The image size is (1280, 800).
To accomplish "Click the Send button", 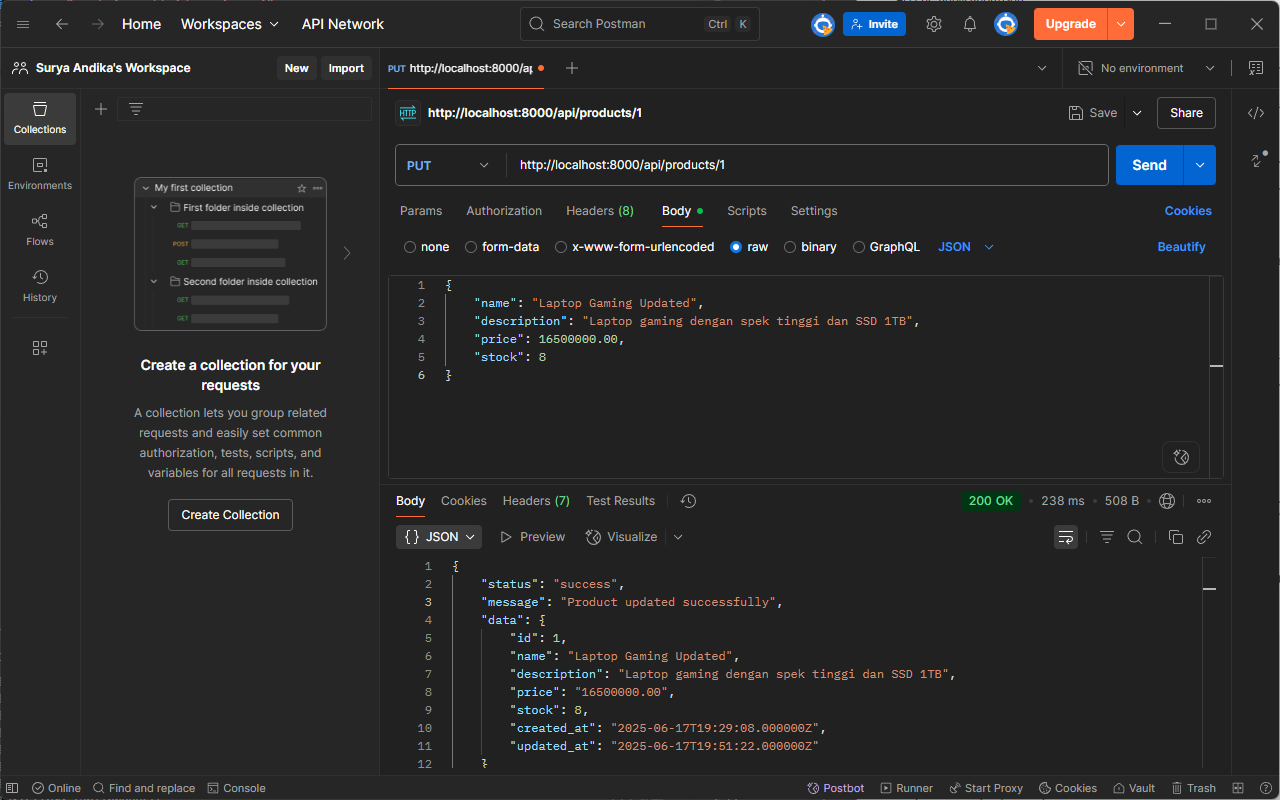I will click(x=1149, y=165).
